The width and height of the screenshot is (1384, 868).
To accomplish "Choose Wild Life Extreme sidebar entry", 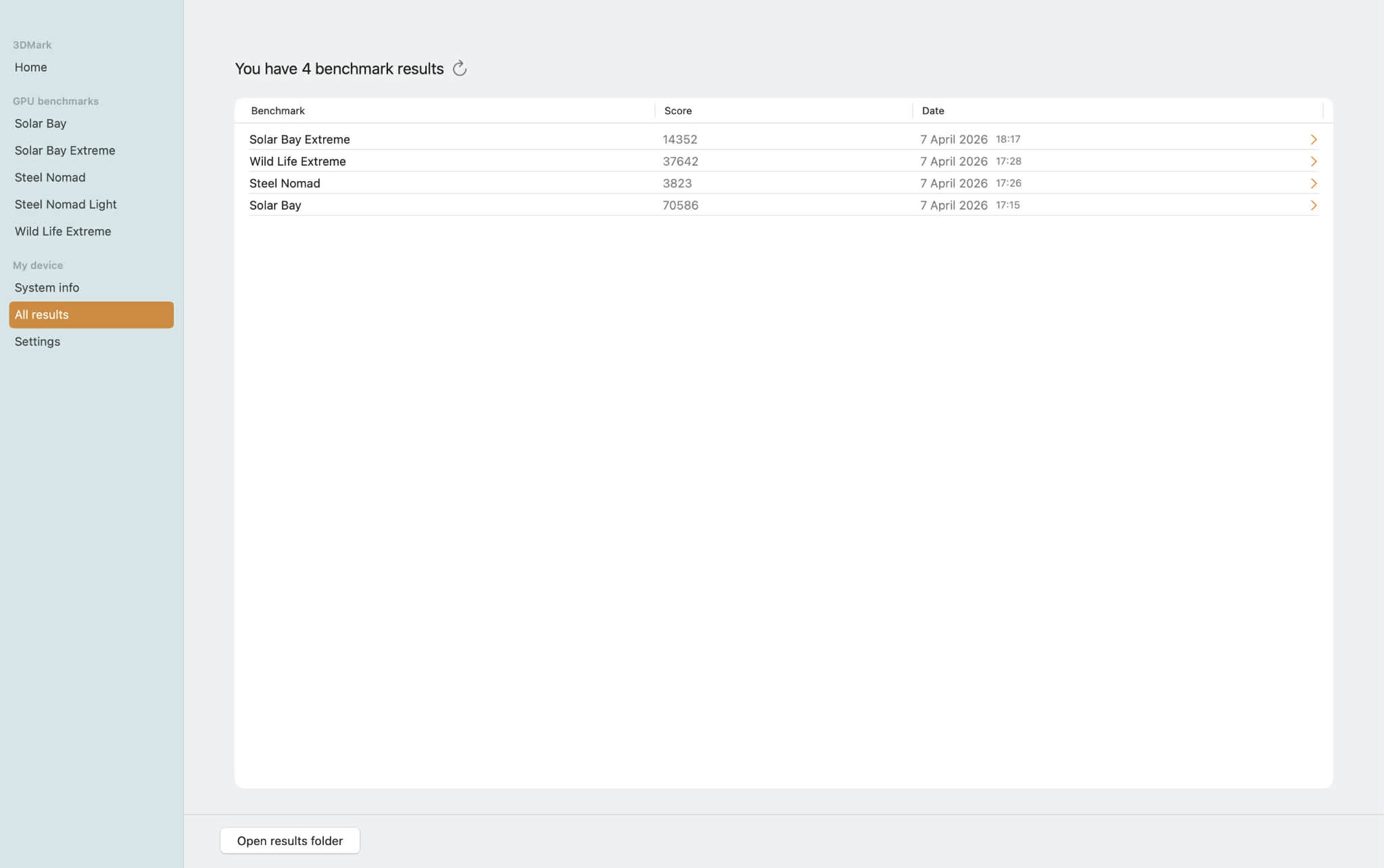I will click(63, 231).
